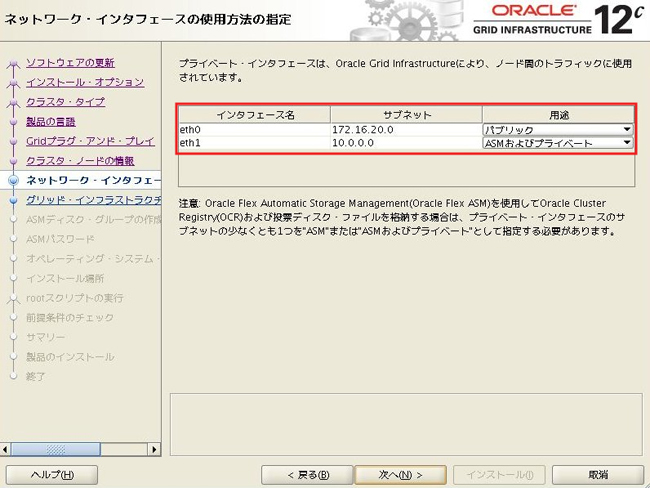Cancel installation with 取消 button
The image size is (650, 488).
point(598,475)
